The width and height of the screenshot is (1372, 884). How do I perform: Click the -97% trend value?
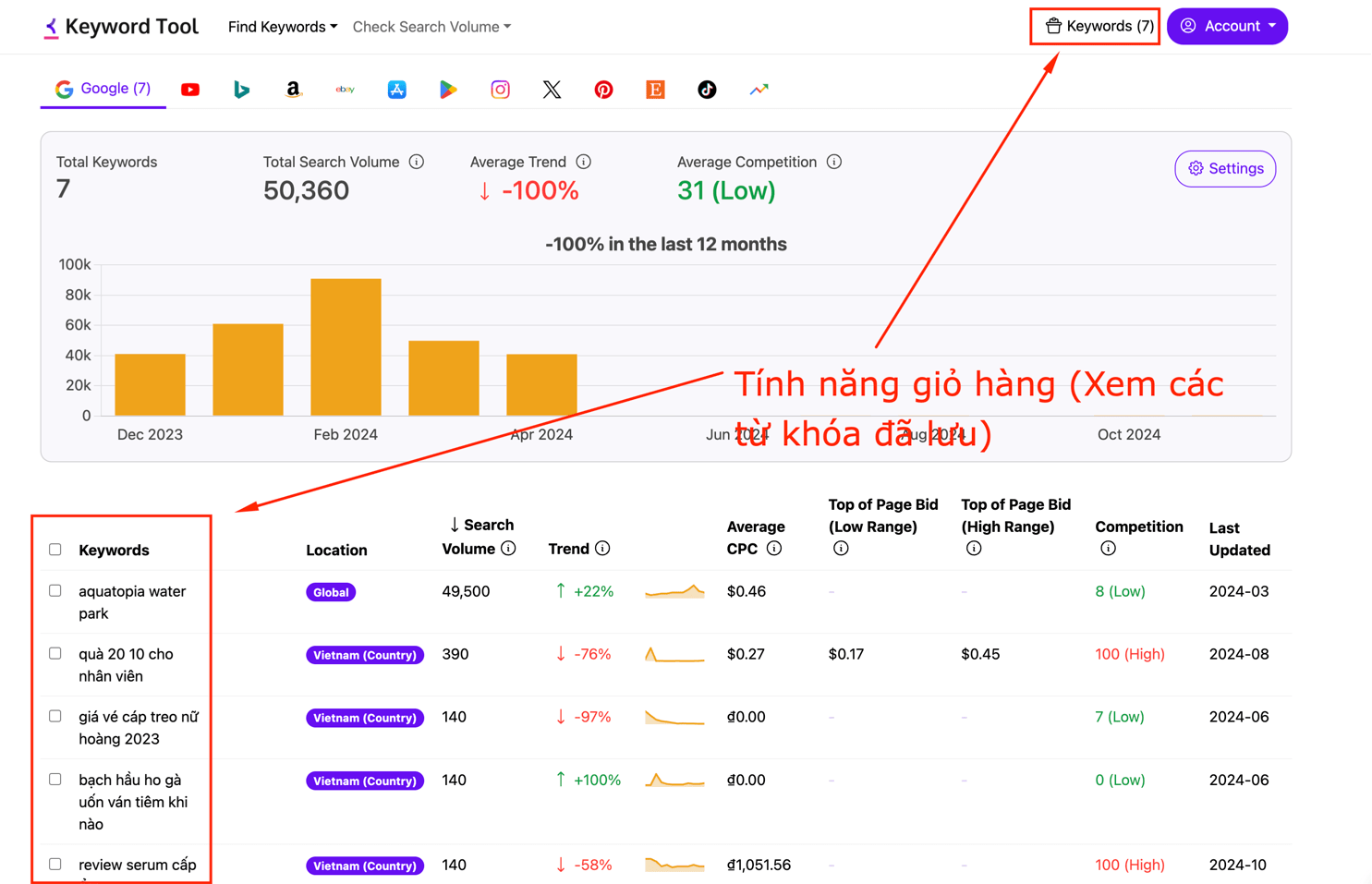point(583,717)
